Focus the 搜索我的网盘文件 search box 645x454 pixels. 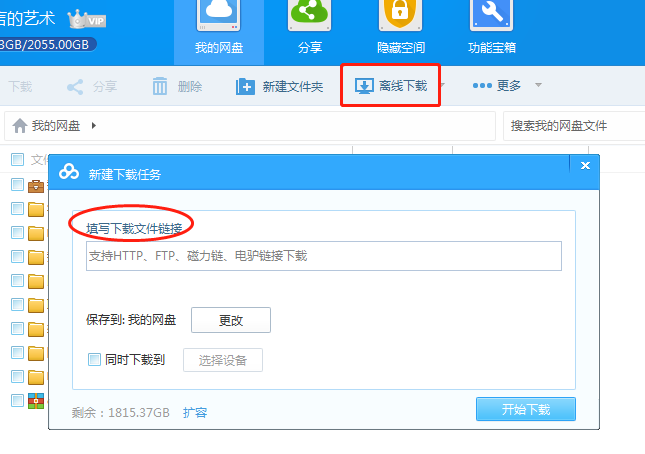[574, 126]
